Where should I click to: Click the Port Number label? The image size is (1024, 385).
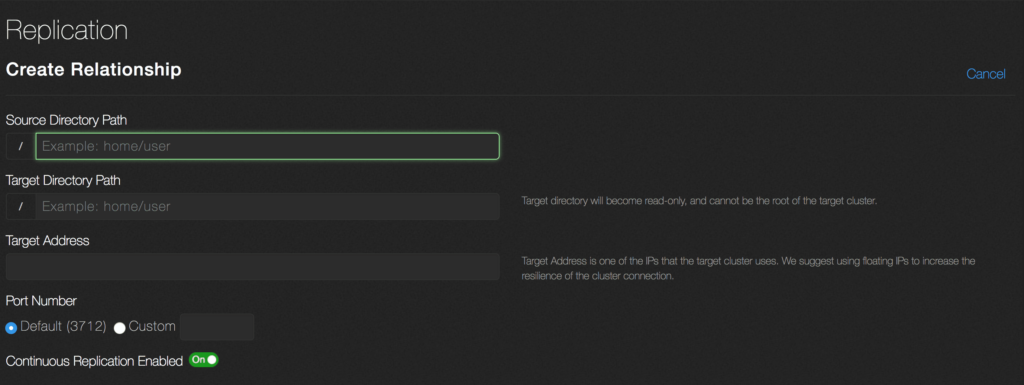(41, 301)
